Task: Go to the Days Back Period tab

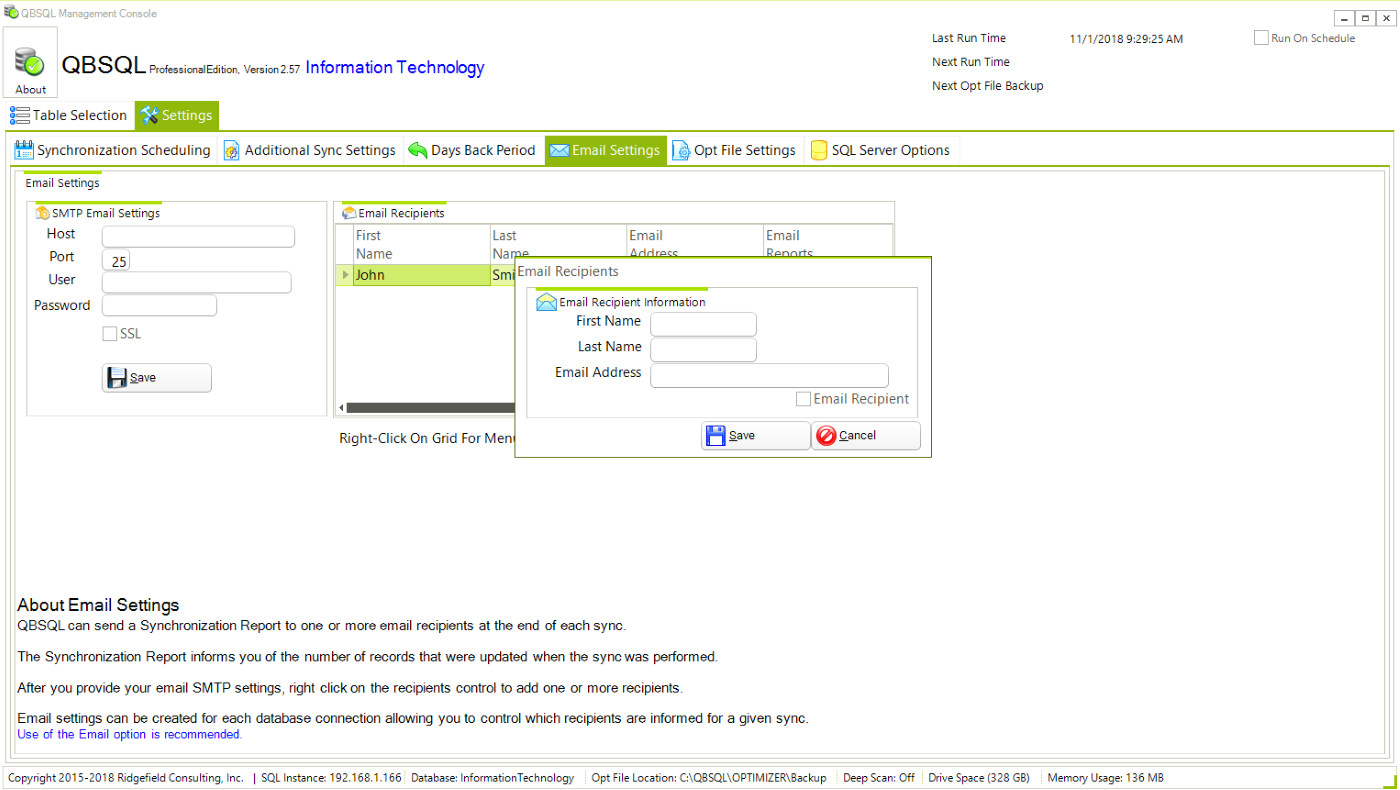Action: tap(473, 150)
